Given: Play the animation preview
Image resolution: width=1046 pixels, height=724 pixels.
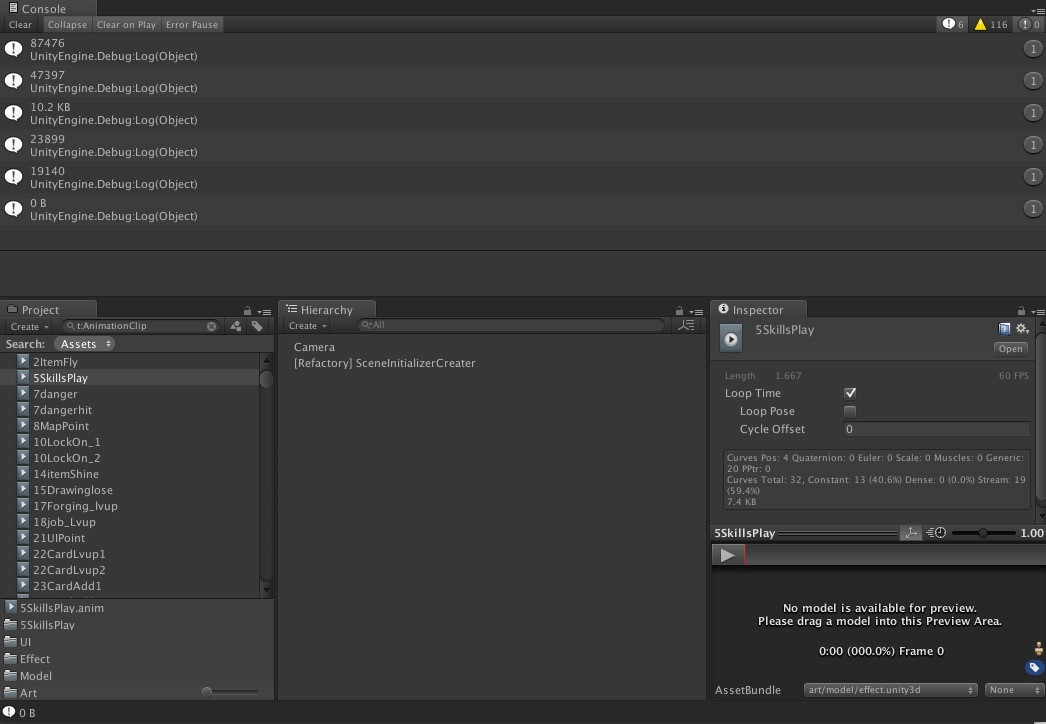Looking at the screenshot, I should pyautogui.click(x=727, y=555).
